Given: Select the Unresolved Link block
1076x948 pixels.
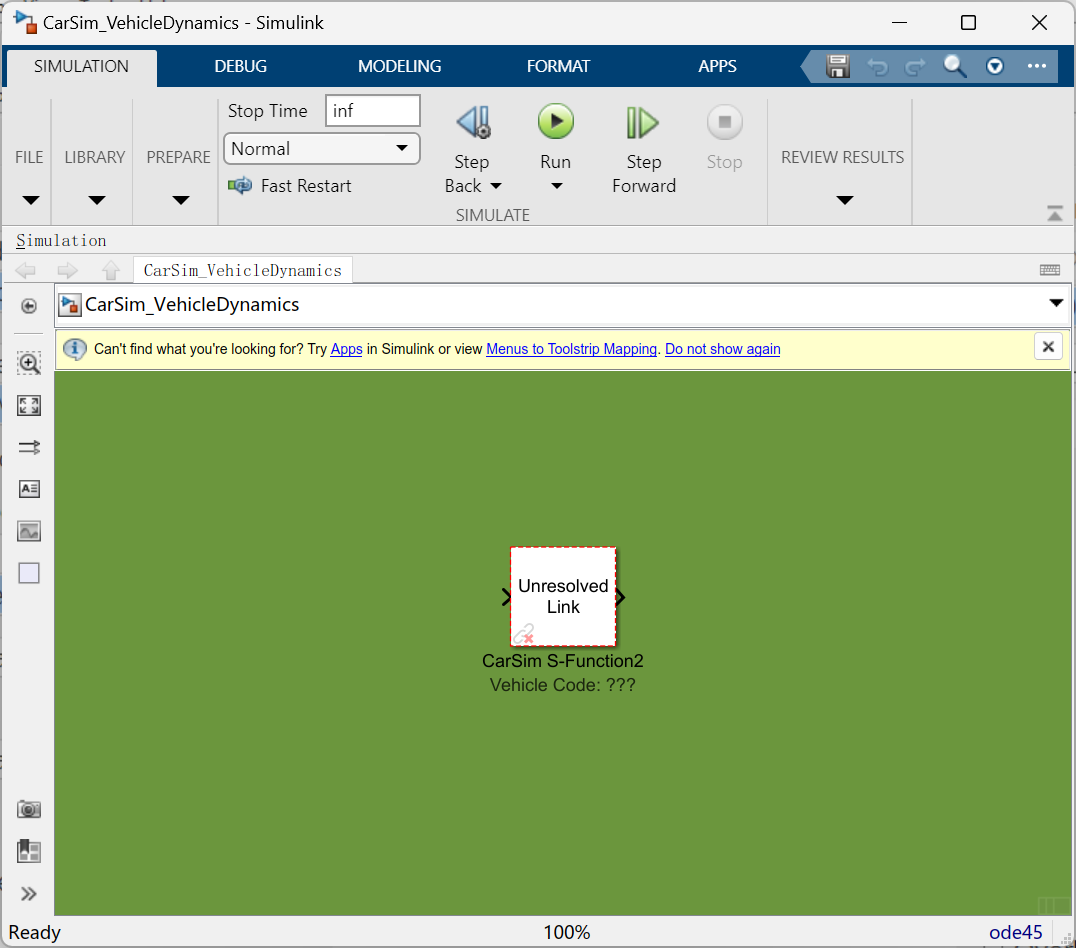Looking at the screenshot, I should (563, 597).
